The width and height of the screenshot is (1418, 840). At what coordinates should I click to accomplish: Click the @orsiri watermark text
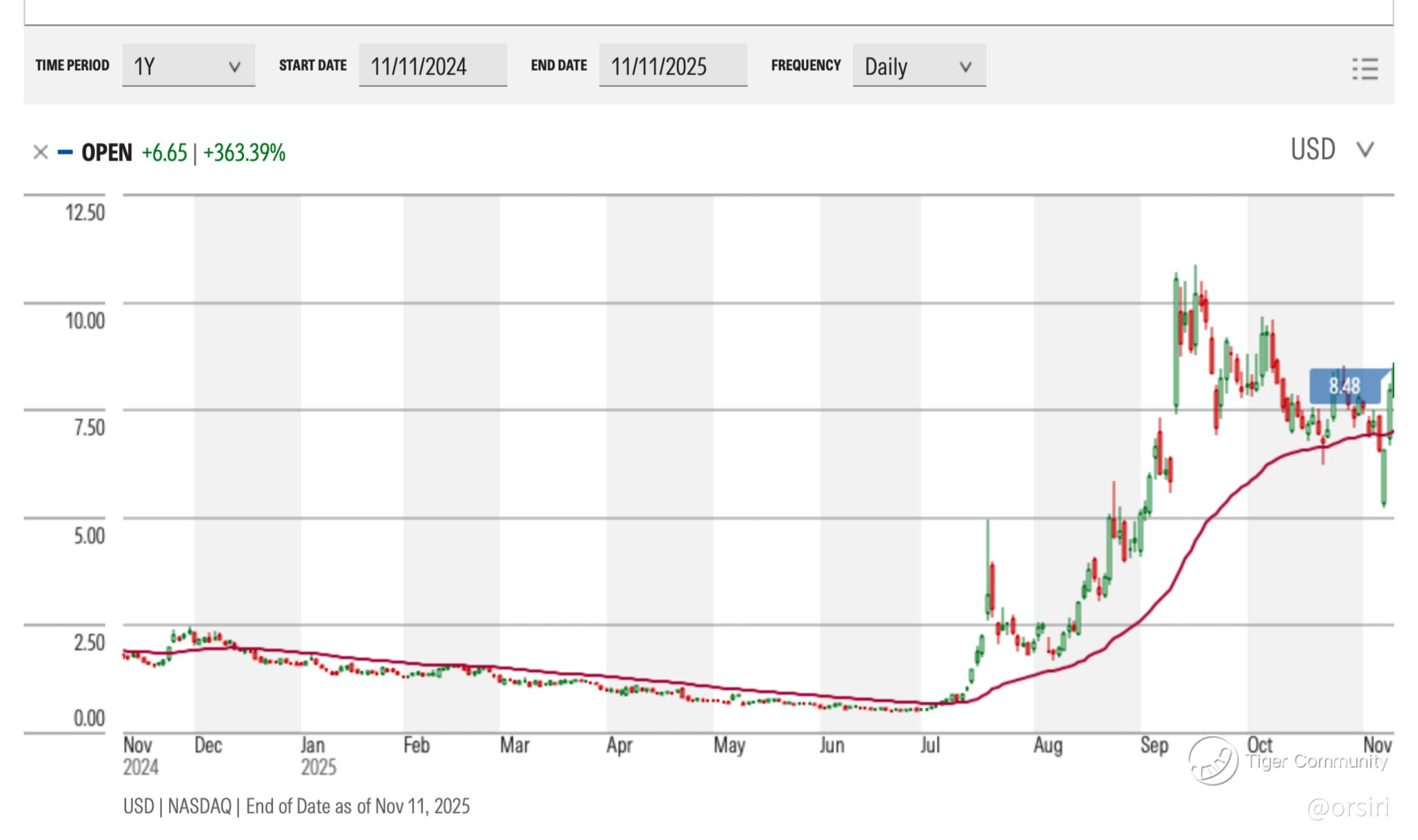(x=1349, y=807)
